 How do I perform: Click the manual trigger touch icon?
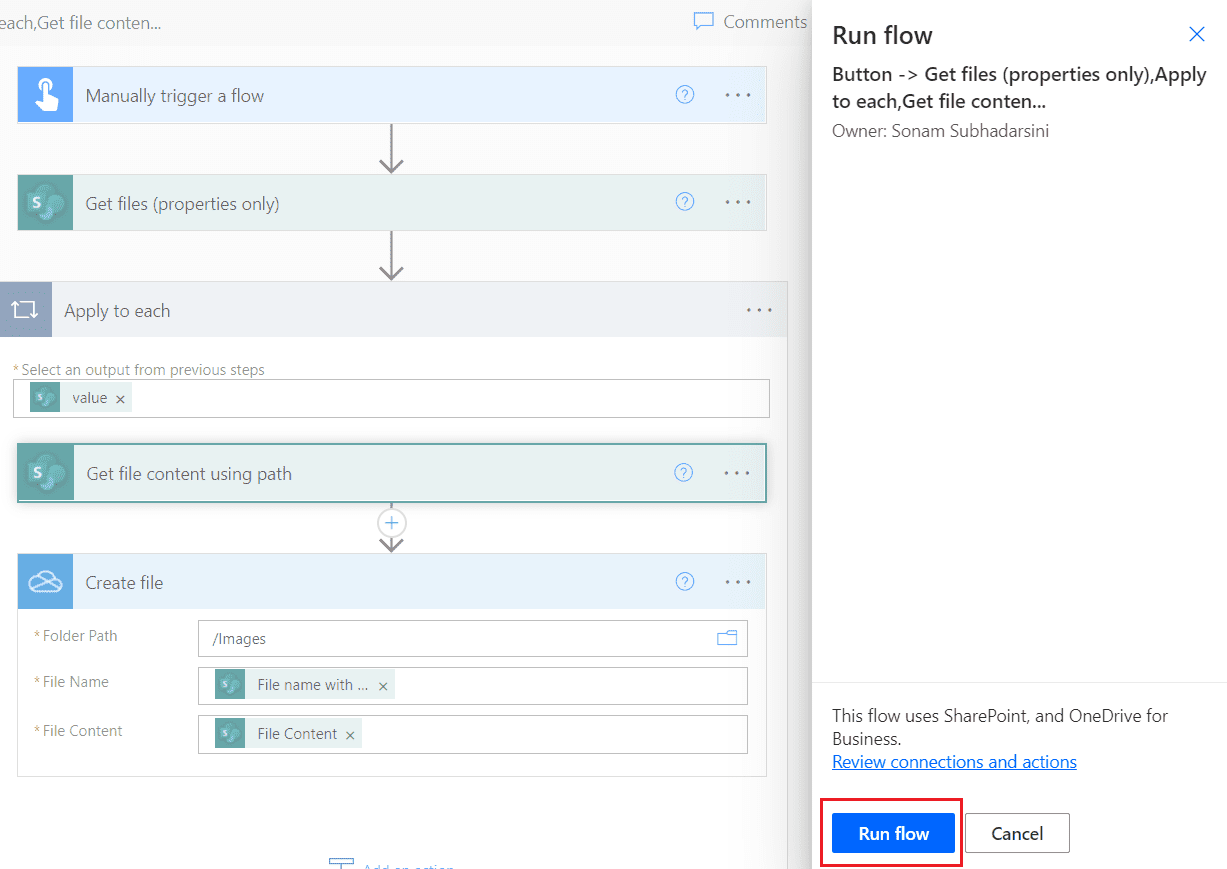coord(44,94)
